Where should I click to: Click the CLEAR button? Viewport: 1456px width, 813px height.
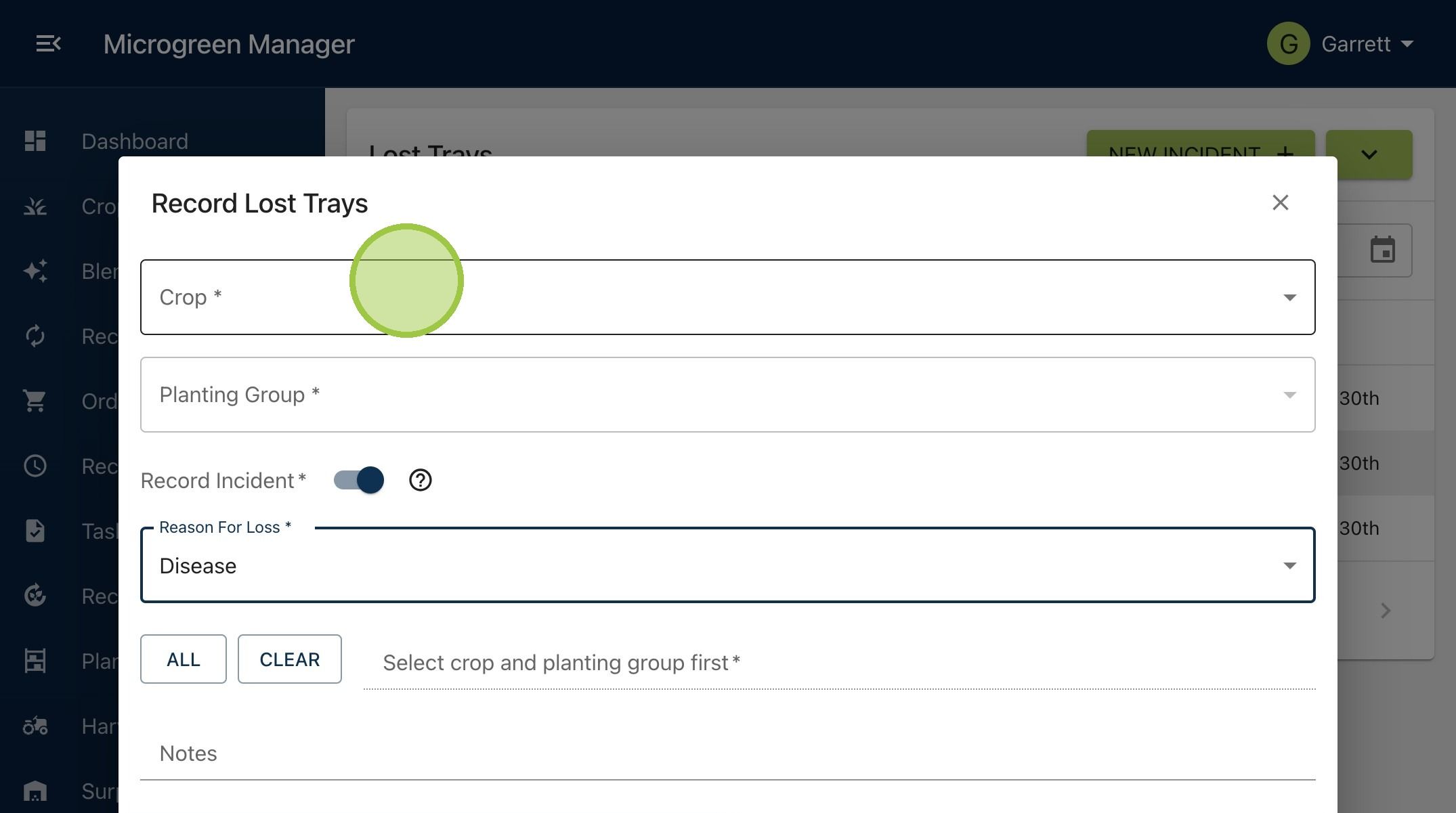(290, 659)
